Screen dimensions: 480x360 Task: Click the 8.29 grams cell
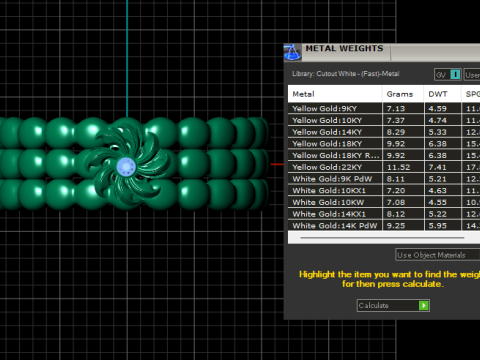[x=403, y=132]
